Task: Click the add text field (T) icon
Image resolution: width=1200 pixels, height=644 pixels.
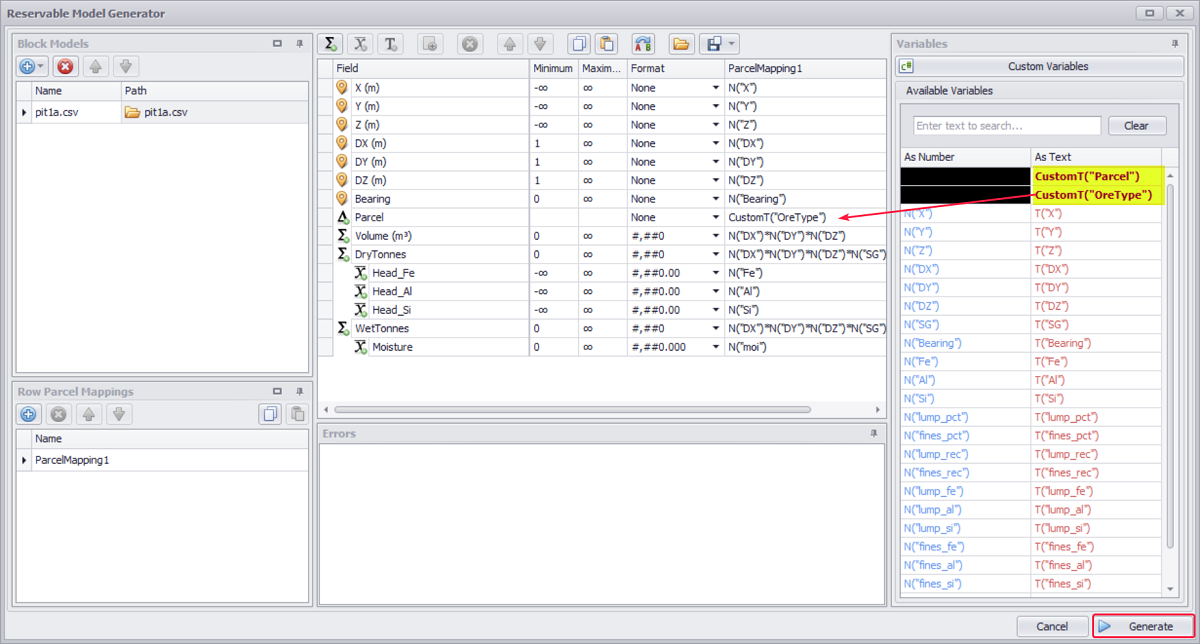Action: [391, 44]
